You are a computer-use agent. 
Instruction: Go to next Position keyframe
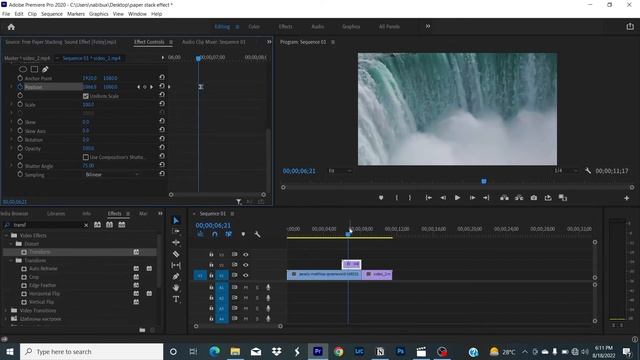[151, 87]
